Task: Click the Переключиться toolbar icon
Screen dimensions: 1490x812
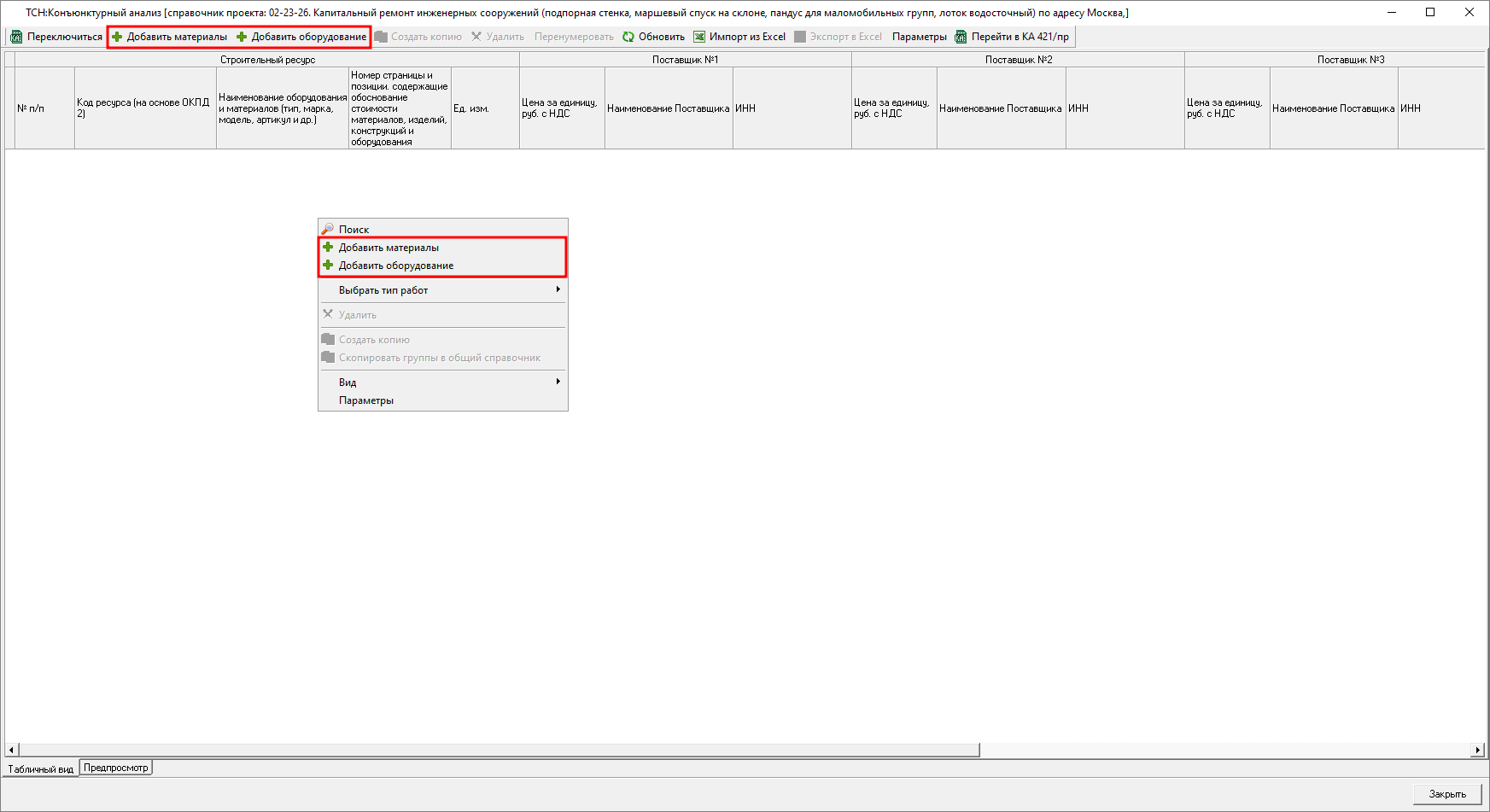Action: (x=16, y=37)
